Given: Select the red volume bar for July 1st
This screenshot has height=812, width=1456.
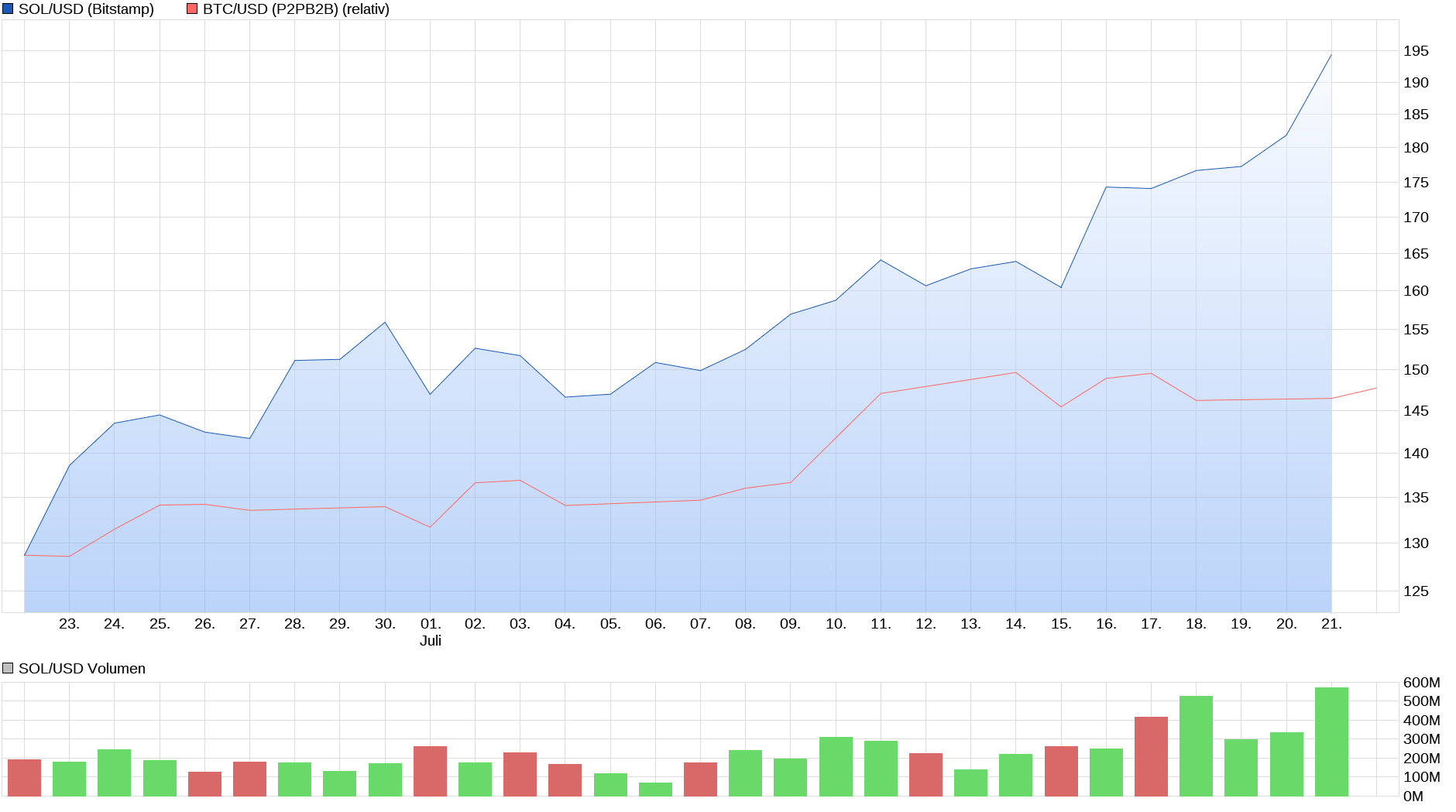Looking at the screenshot, I should click(x=430, y=771).
